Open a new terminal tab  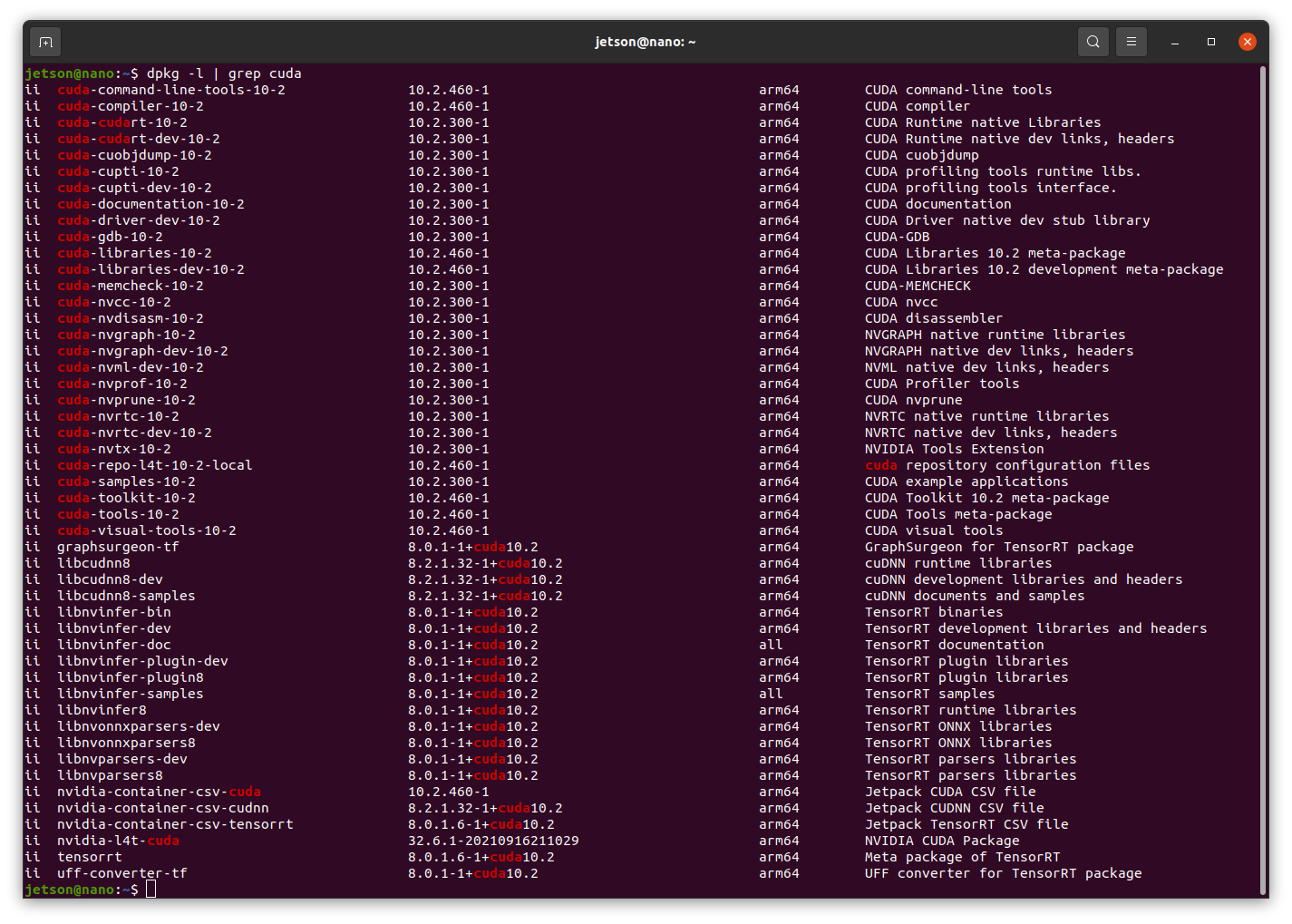point(44,42)
